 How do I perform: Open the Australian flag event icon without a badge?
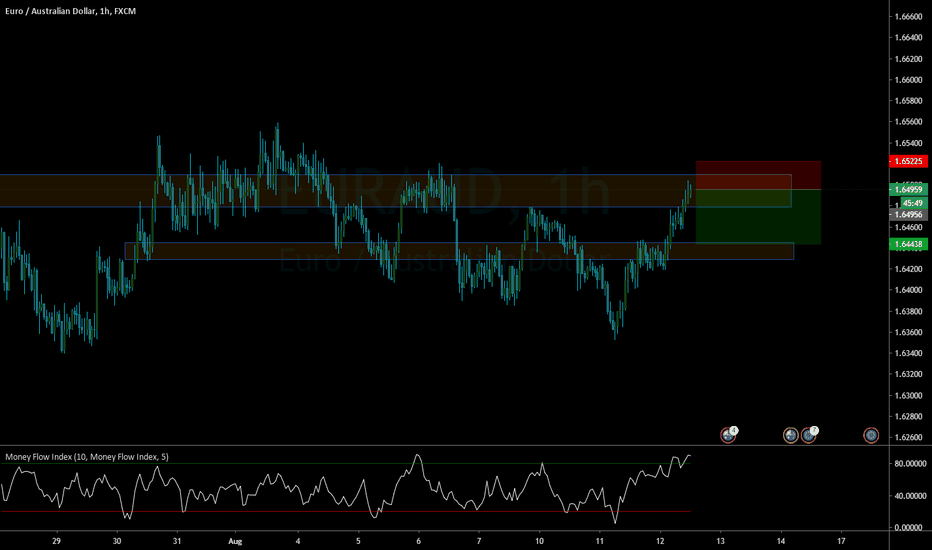click(790, 436)
